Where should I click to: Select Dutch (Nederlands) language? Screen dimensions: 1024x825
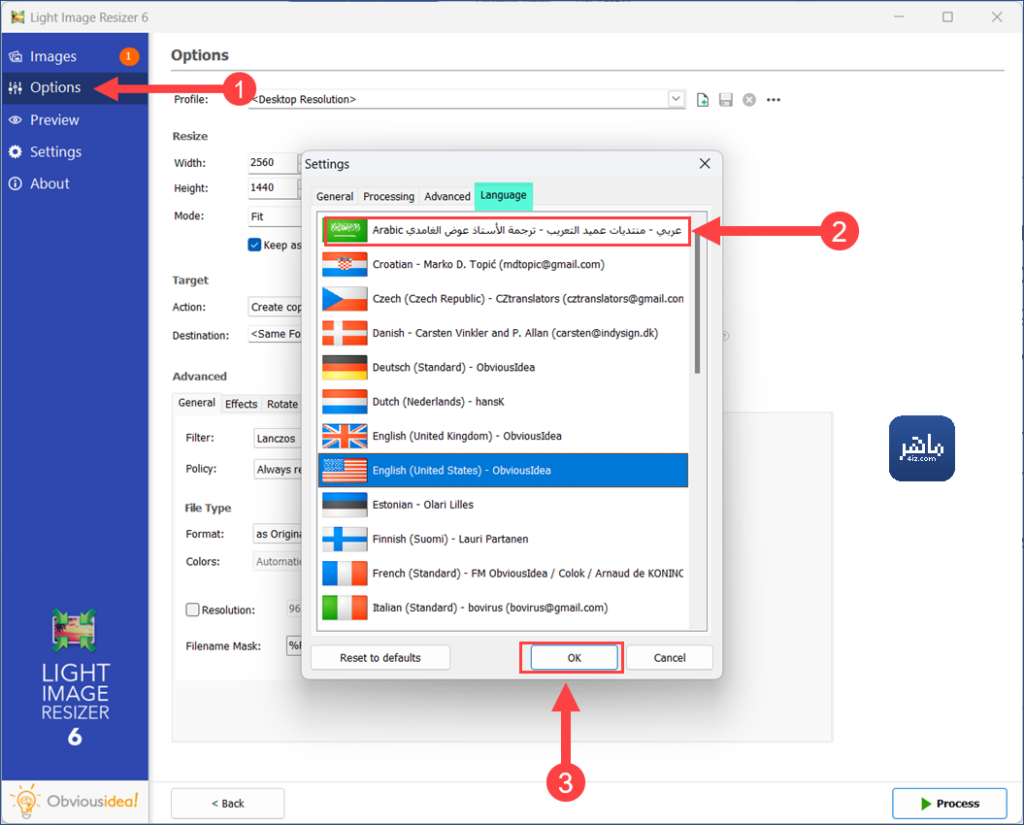pyautogui.click(x=504, y=402)
